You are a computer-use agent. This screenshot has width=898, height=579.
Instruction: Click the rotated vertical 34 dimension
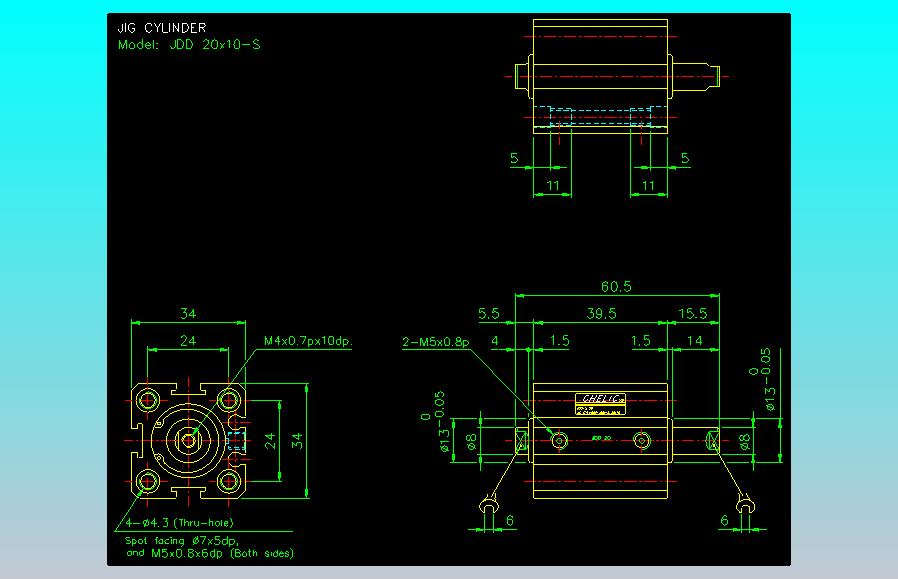click(297, 440)
